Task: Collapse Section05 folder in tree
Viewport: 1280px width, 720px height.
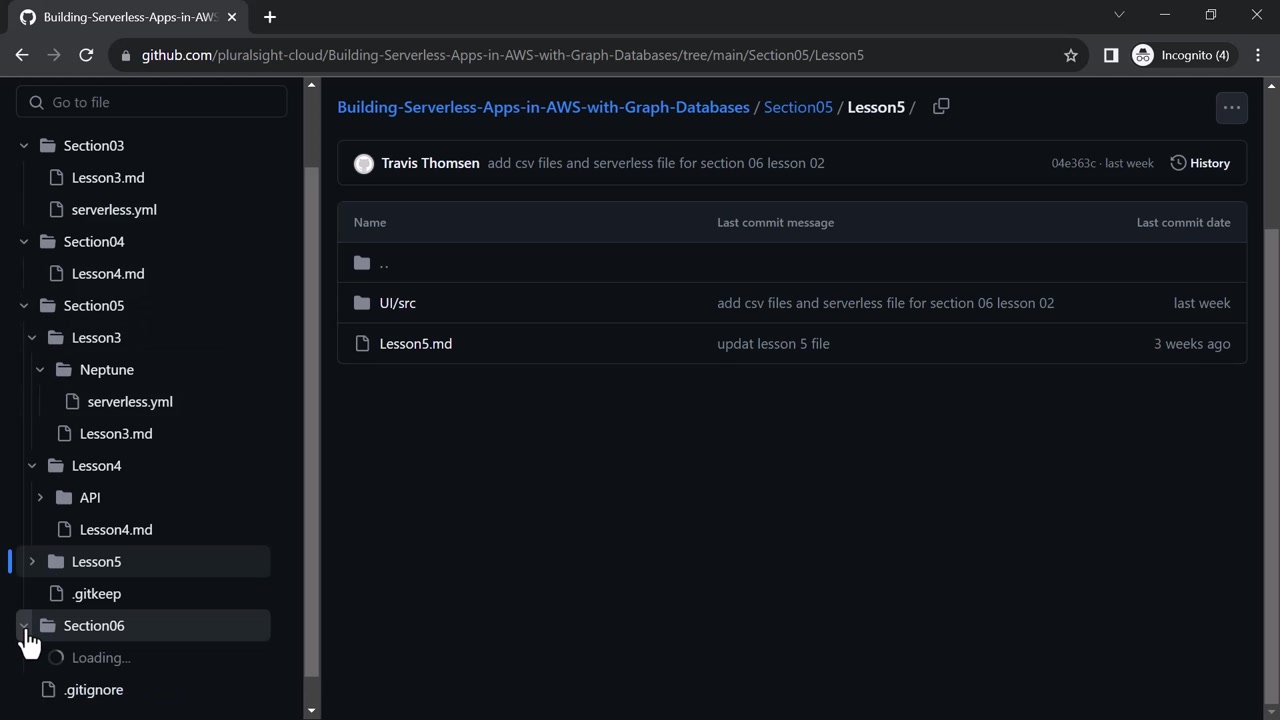Action: (24, 306)
